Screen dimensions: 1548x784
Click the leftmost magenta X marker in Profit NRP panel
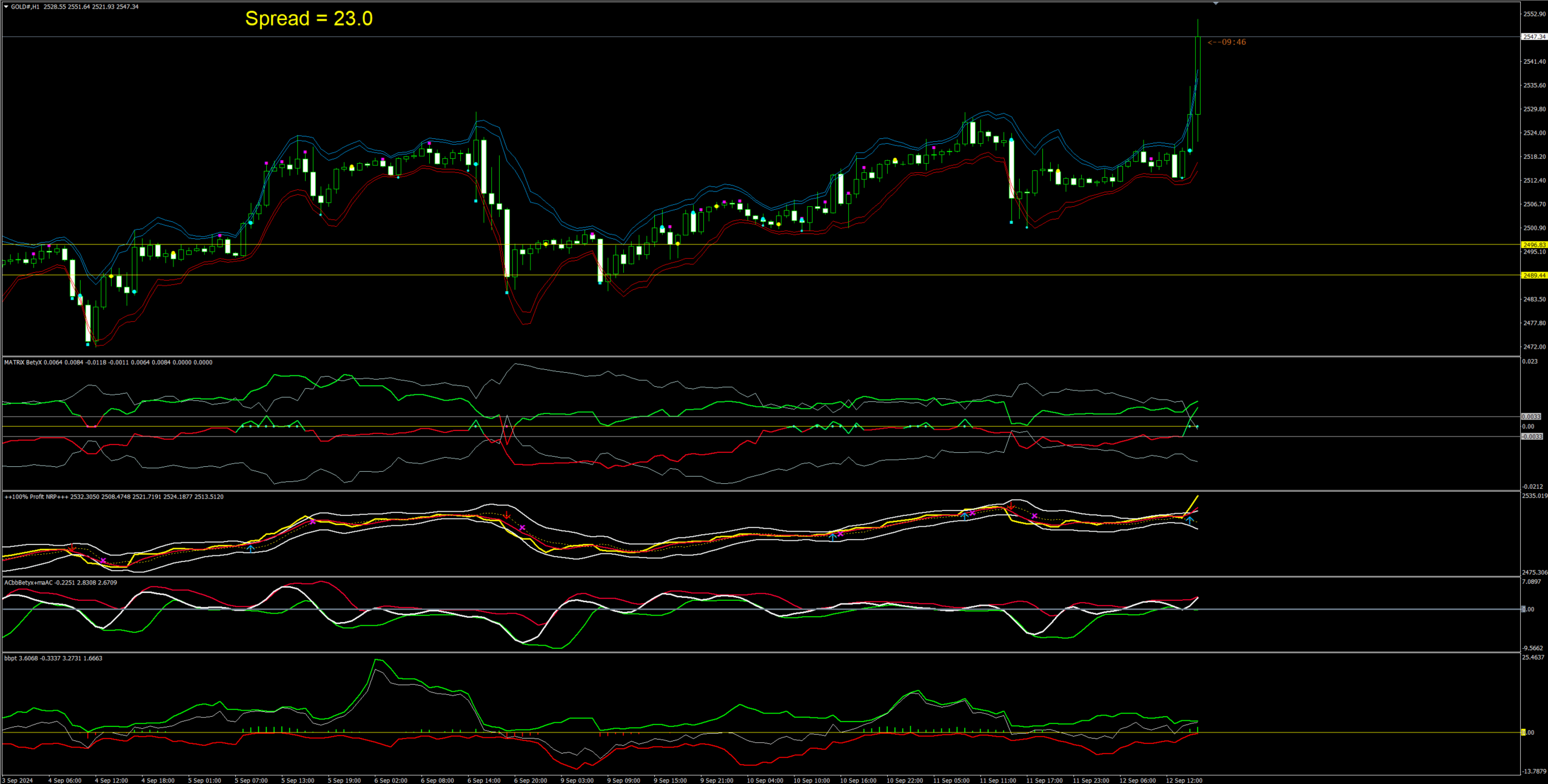point(103,561)
